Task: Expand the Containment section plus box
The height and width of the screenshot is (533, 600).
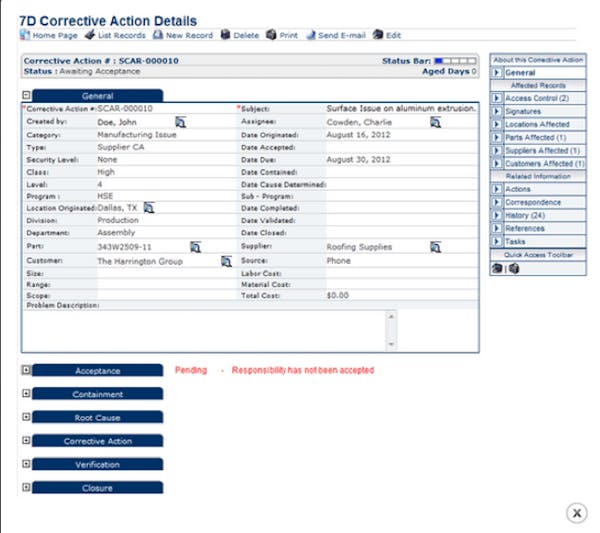Action: coord(26,393)
